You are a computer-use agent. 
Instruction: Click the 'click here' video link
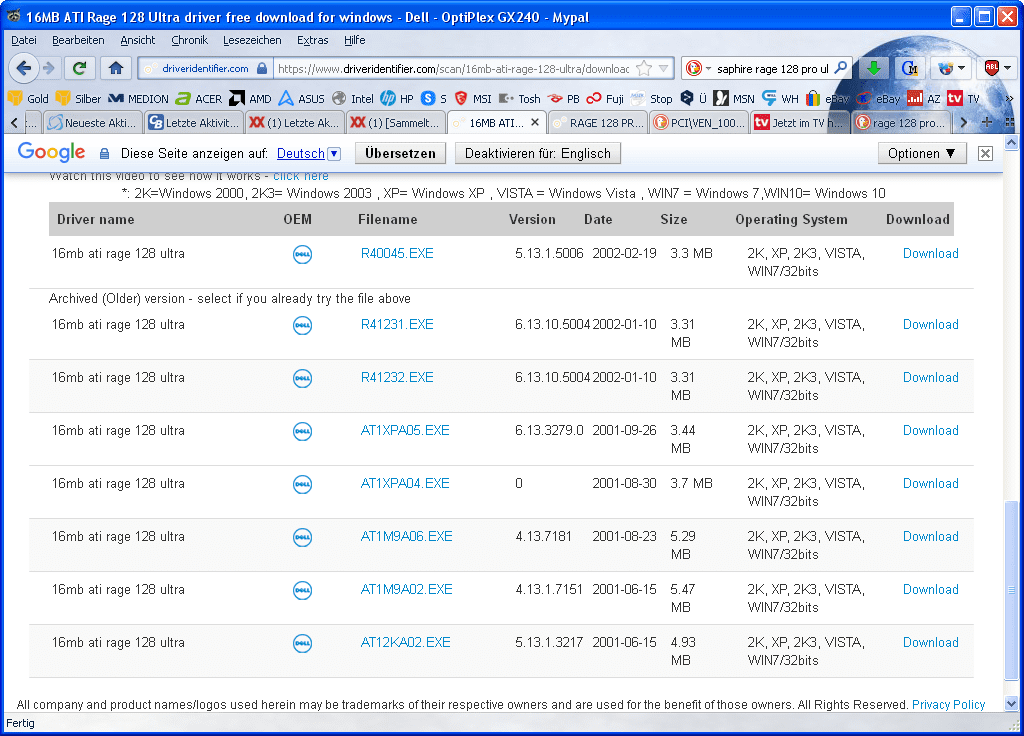[300, 176]
